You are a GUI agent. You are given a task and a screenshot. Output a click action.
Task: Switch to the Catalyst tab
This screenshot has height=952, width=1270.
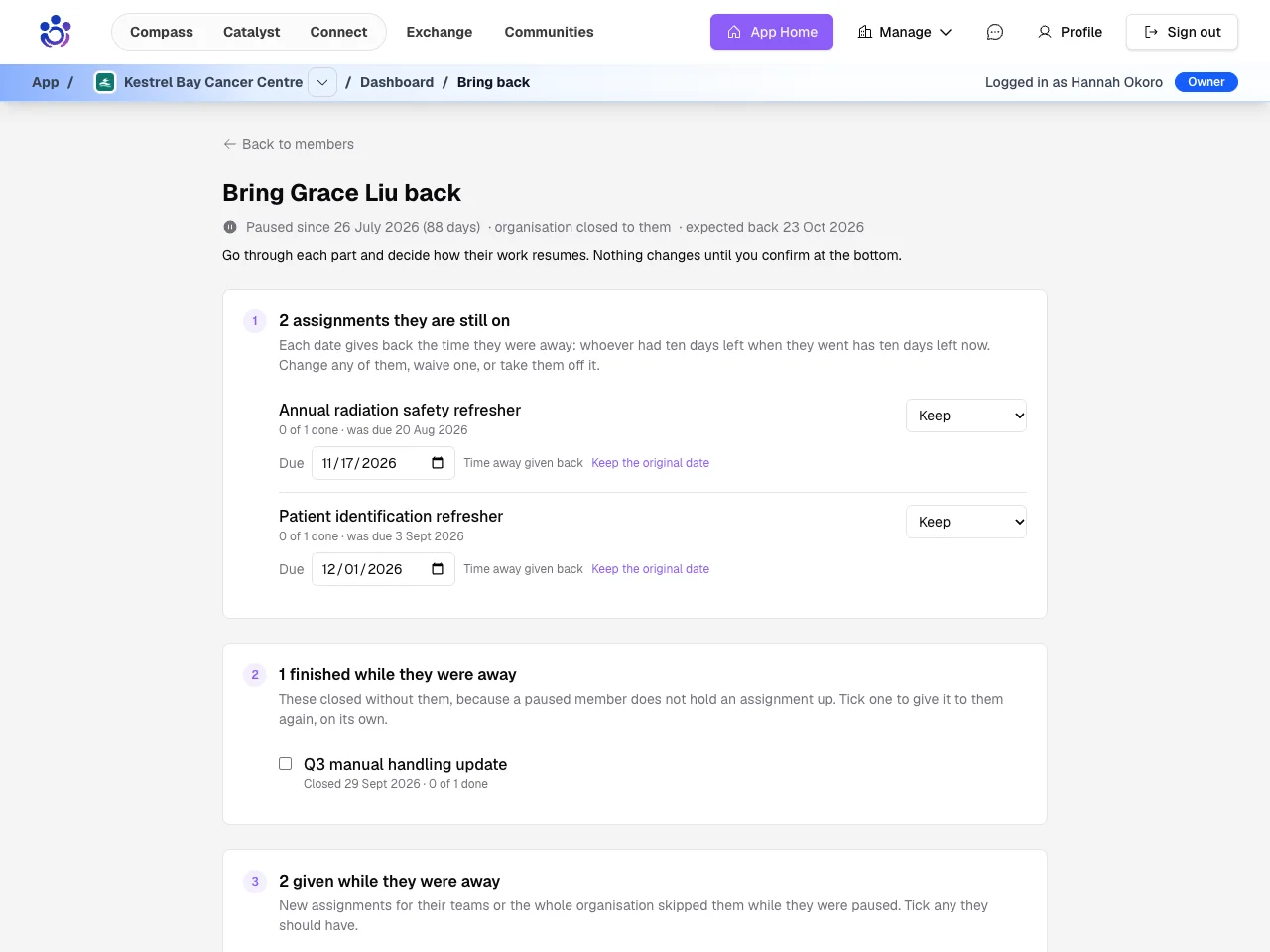[x=252, y=32]
